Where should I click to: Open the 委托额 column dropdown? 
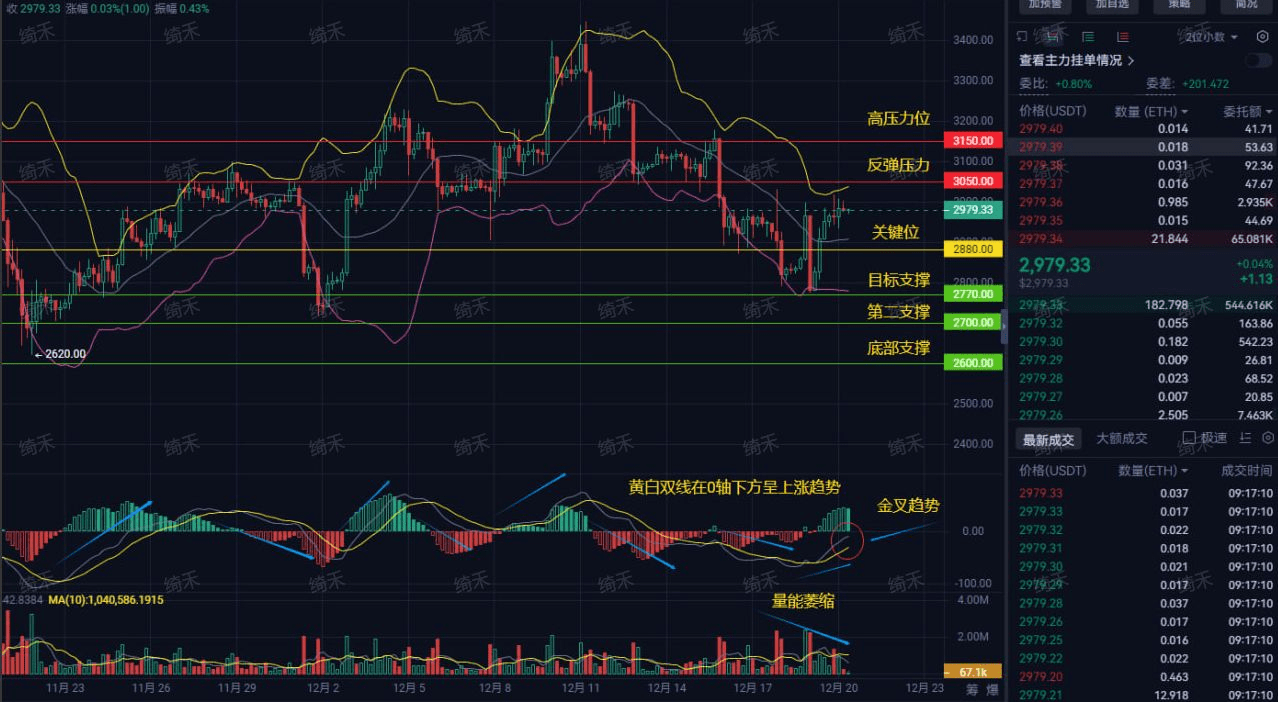(1248, 111)
